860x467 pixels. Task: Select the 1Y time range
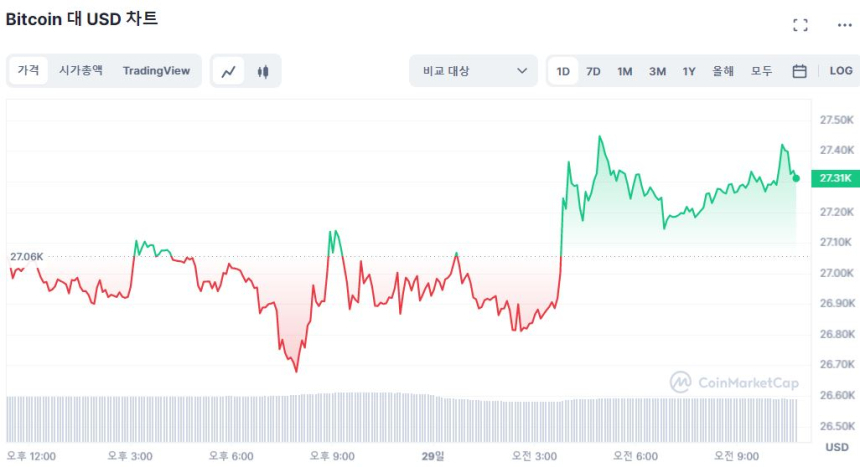[x=689, y=71]
